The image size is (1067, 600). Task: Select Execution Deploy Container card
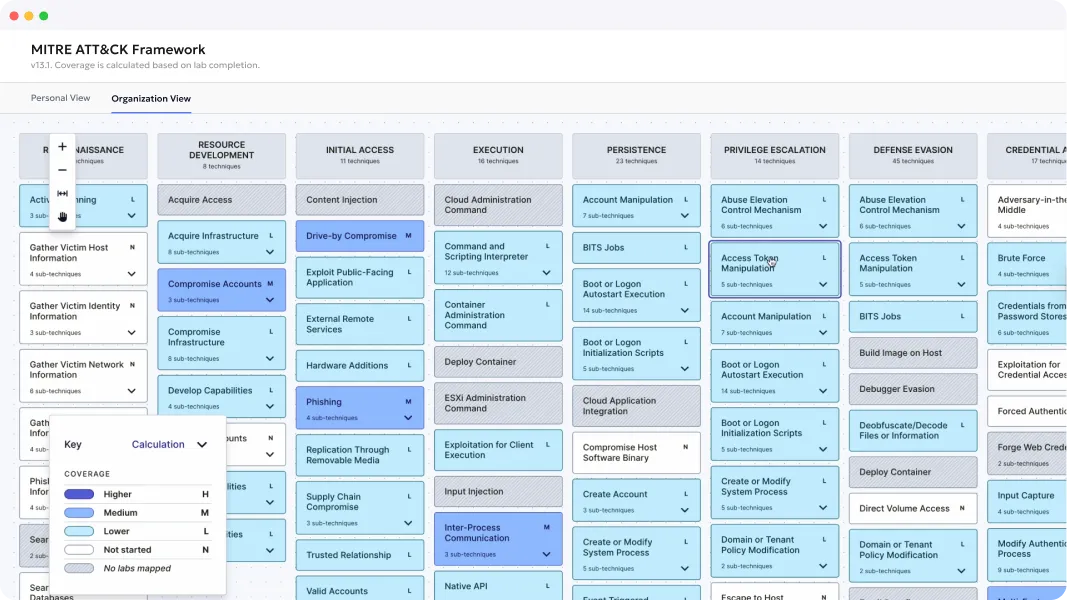coord(498,362)
